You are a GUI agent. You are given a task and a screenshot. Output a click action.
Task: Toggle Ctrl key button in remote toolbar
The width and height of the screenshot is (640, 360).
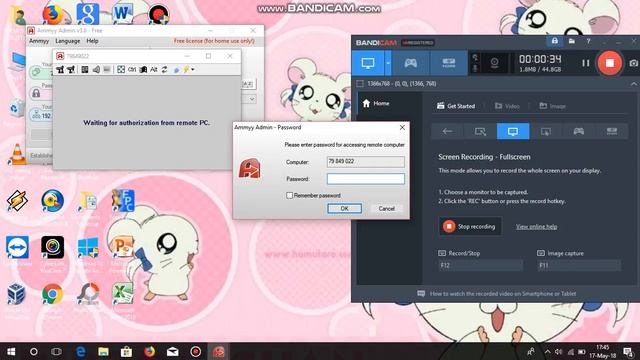[x=132, y=70]
